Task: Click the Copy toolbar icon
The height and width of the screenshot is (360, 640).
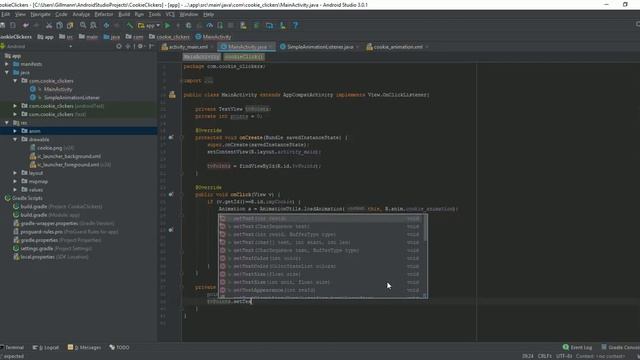Action: pyautogui.click(x=59, y=25)
